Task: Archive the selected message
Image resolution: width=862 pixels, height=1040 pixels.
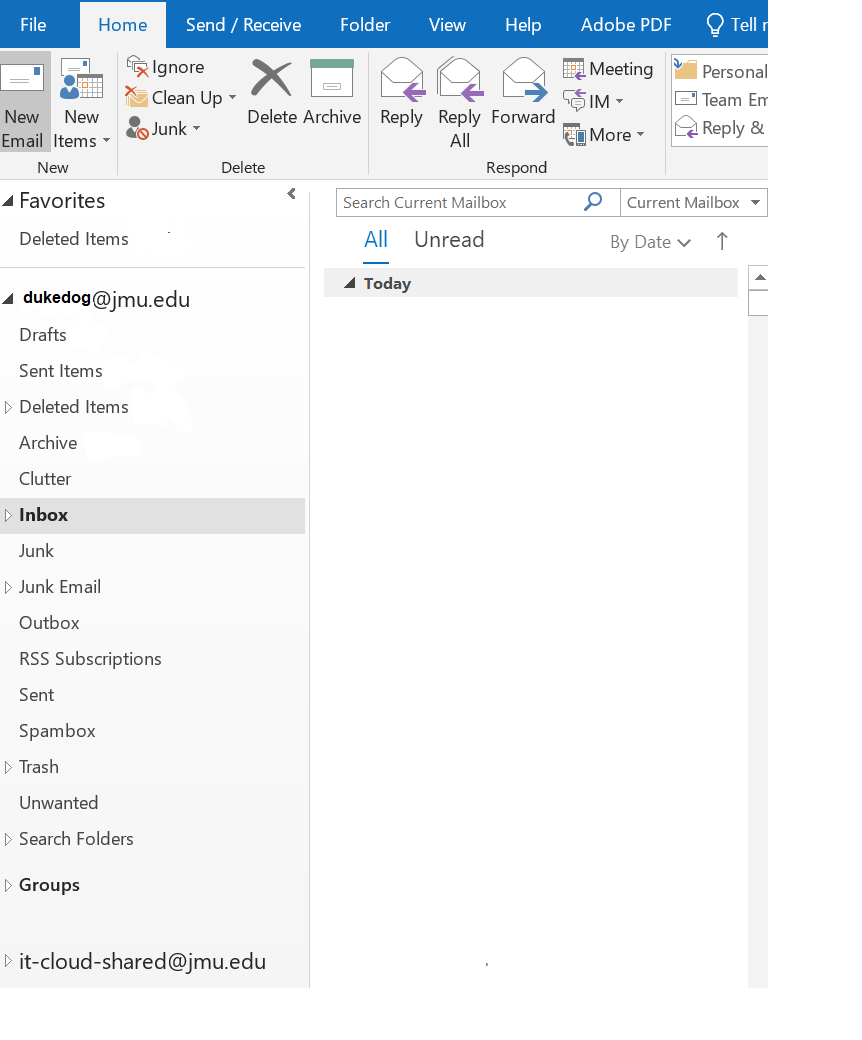Action: click(x=332, y=92)
